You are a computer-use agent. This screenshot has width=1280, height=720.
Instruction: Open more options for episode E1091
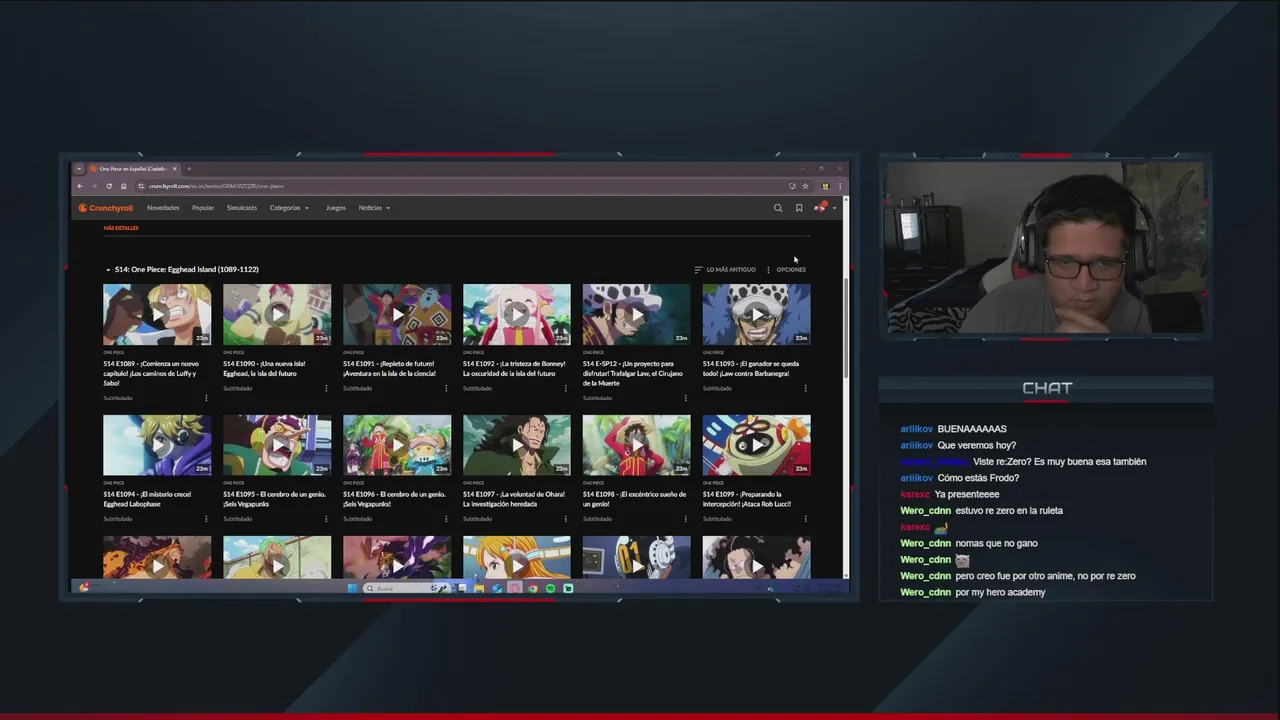(x=446, y=388)
